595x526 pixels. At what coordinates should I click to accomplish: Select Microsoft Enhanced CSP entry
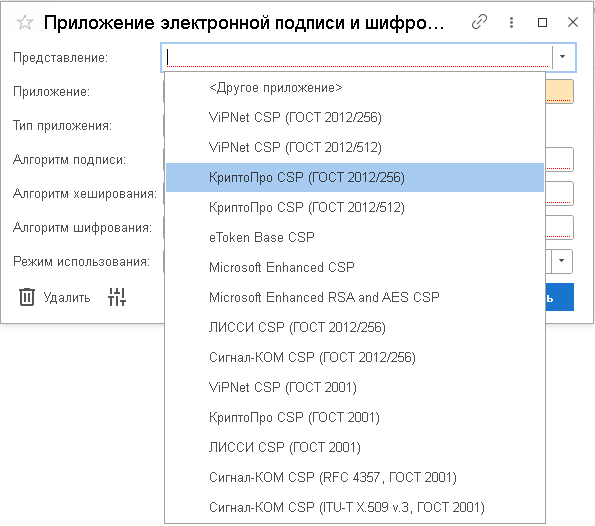coord(355,267)
